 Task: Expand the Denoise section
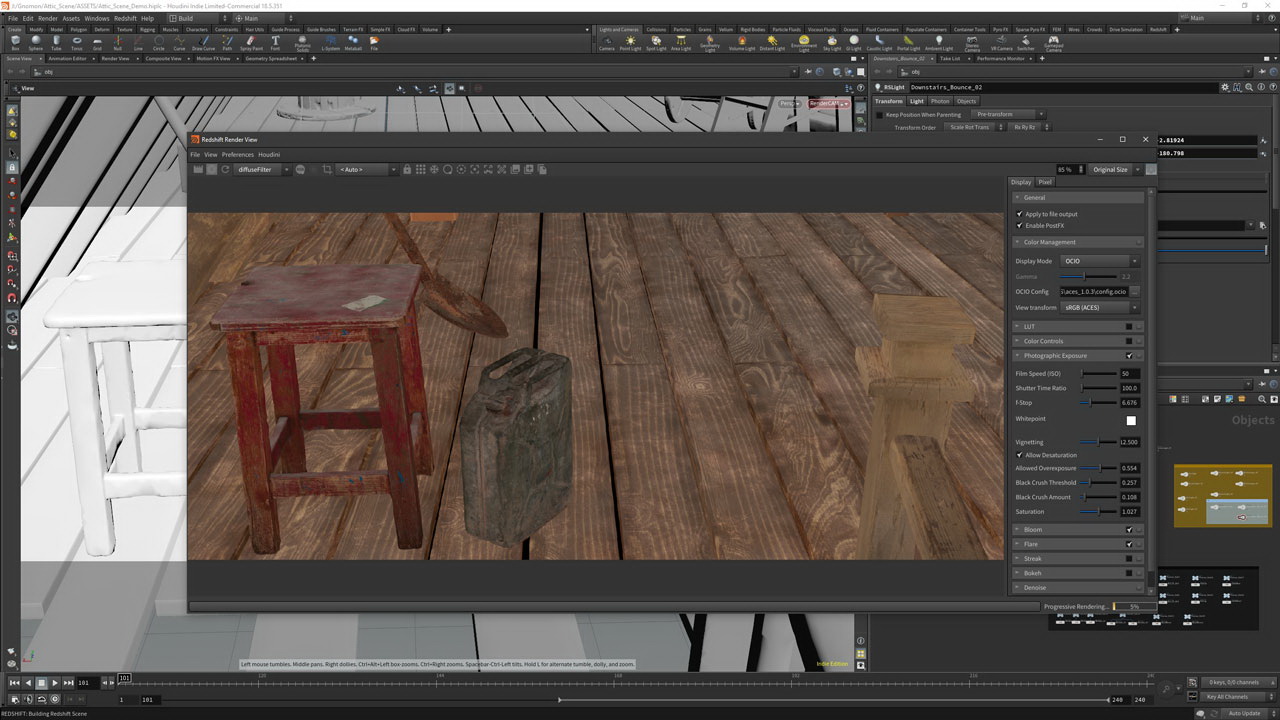click(1078, 587)
